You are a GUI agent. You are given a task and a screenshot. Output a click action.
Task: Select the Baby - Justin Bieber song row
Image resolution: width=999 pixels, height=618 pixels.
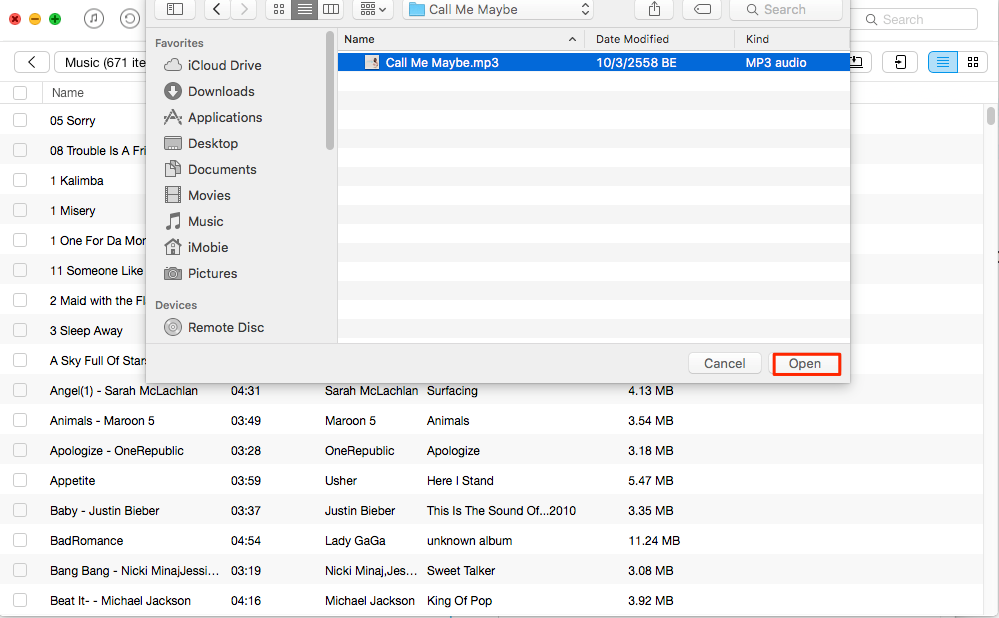(x=491, y=510)
